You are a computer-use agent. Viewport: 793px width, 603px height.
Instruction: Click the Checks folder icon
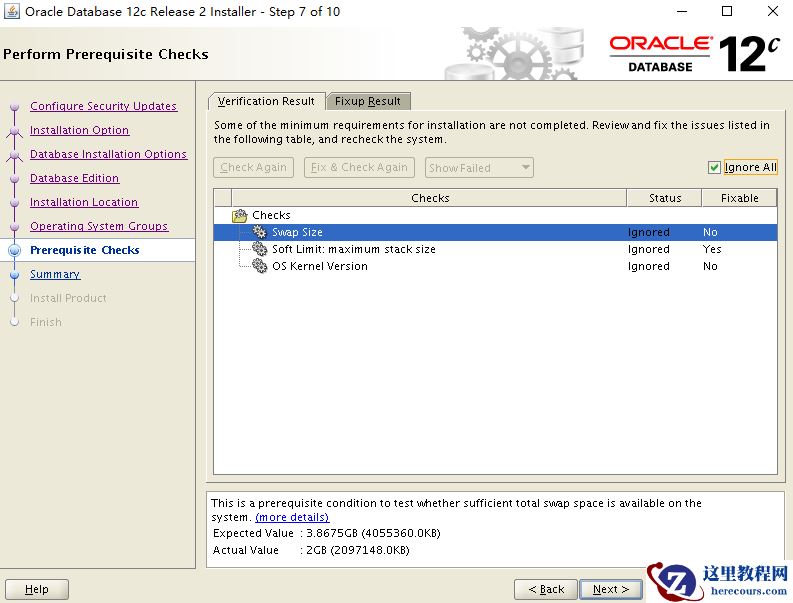[240, 216]
